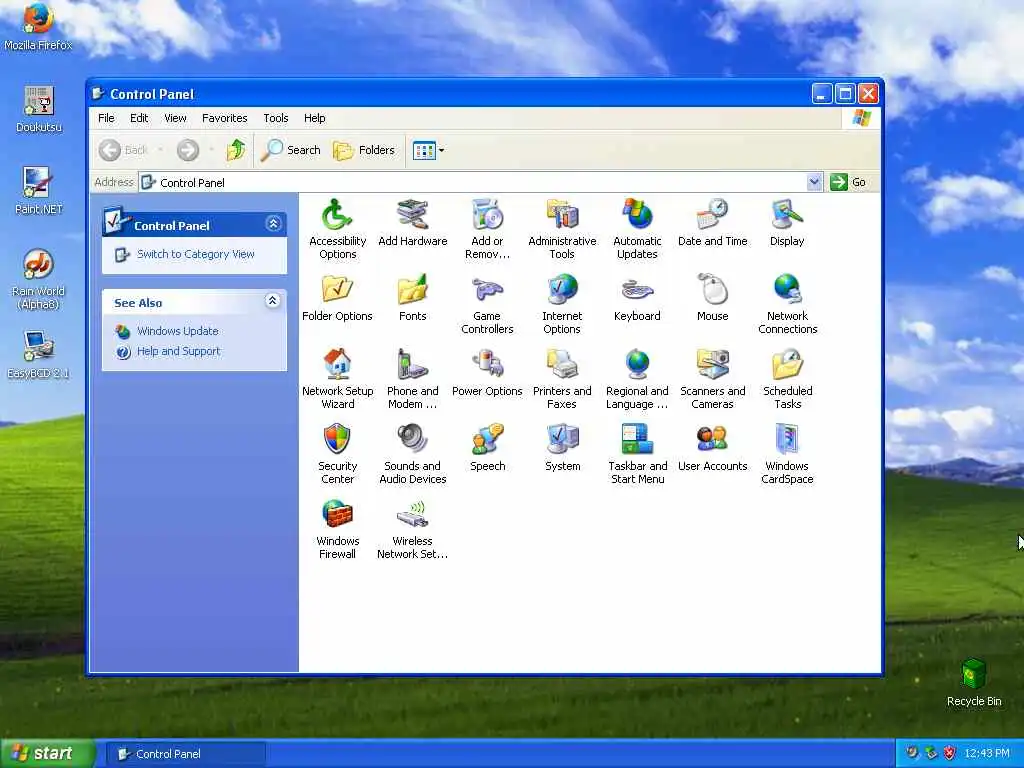Image resolution: width=1024 pixels, height=768 pixels.
Task: Select the Recycle Bin icon
Action: click(x=974, y=682)
